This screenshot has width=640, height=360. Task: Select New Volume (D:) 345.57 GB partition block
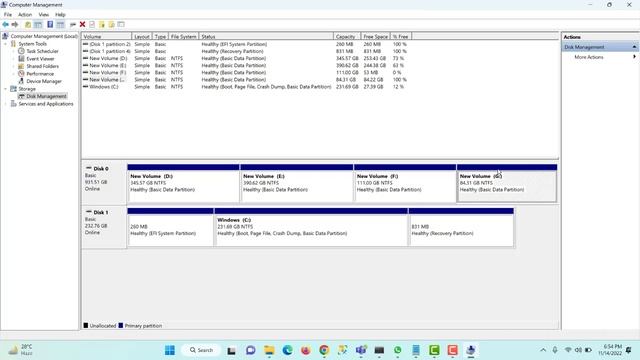pos(183,183)
